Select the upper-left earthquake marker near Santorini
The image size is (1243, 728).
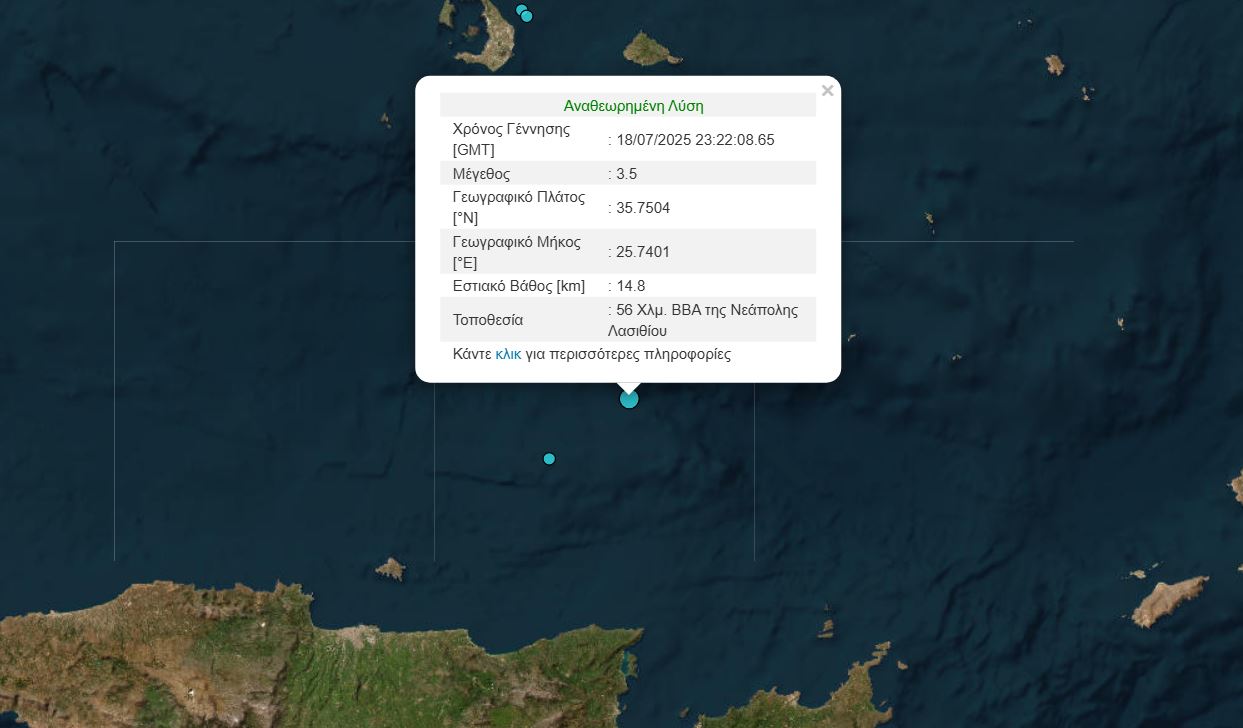(520, 10)
